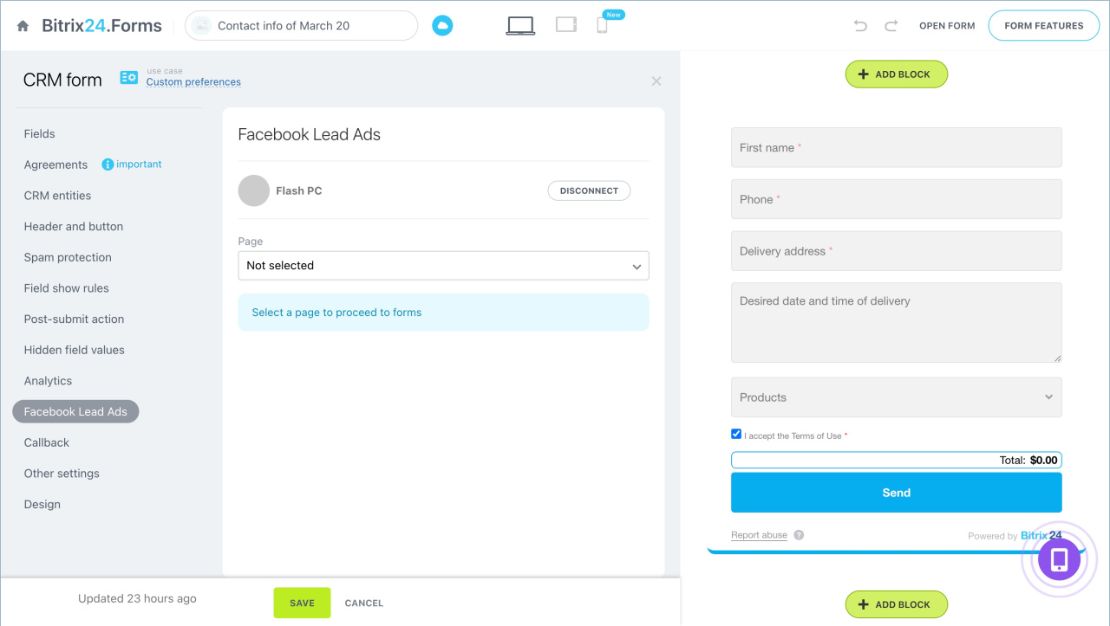Click the blue cloud sync icon
The width and height of the screenshot is (1110, 626).
(442, 25)
